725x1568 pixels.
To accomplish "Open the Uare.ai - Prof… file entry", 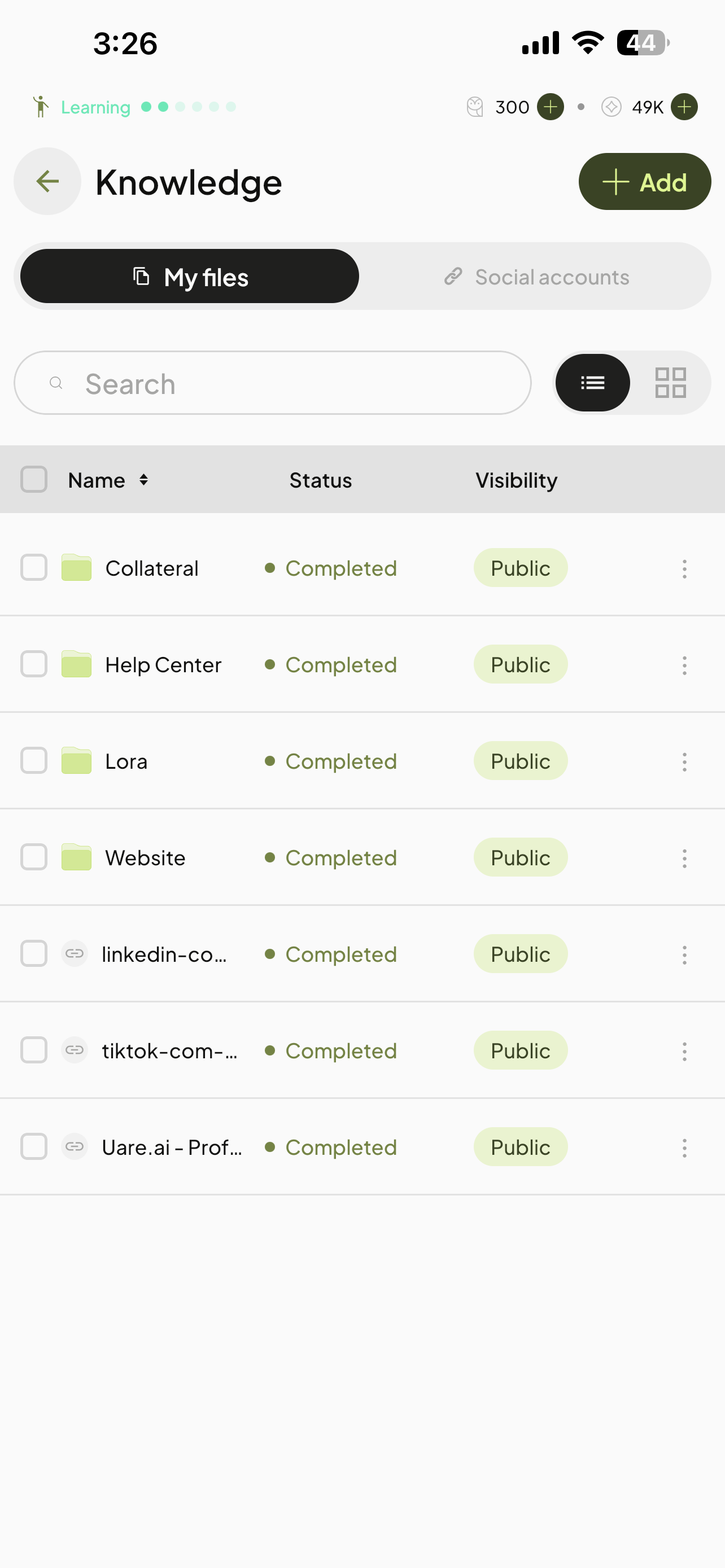I will [172, 1147].
